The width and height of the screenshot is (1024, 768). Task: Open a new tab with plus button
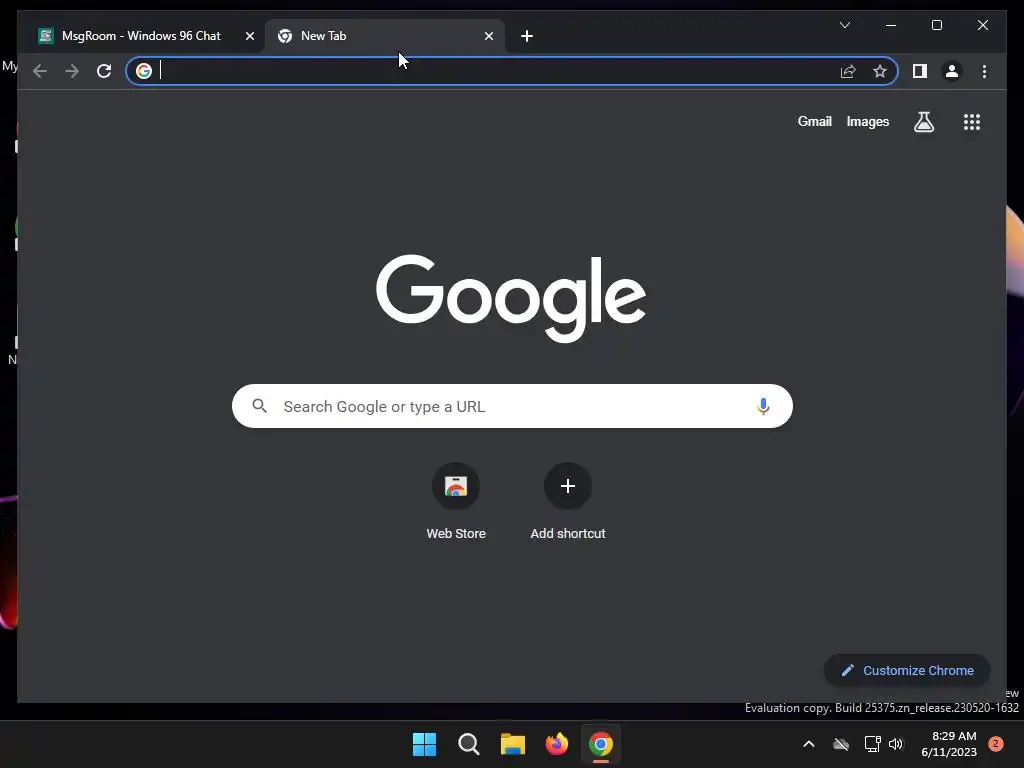(527, 36)
